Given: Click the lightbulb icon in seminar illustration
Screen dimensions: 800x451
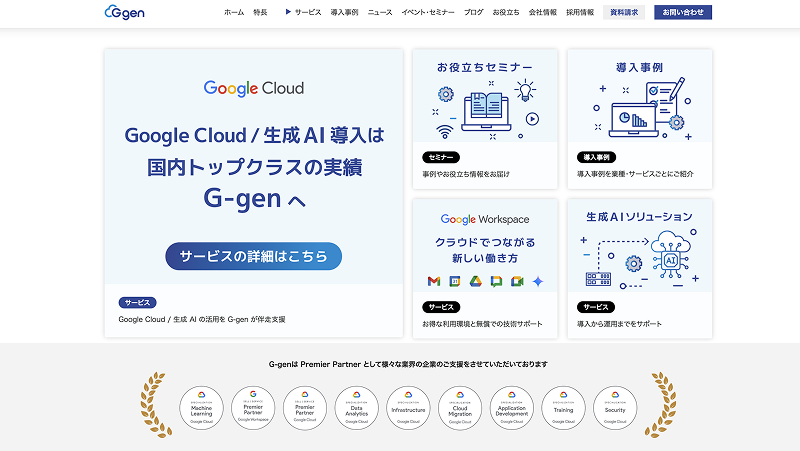Looking at the screenshot, I should pyautogui.click(x=524, y=90).
